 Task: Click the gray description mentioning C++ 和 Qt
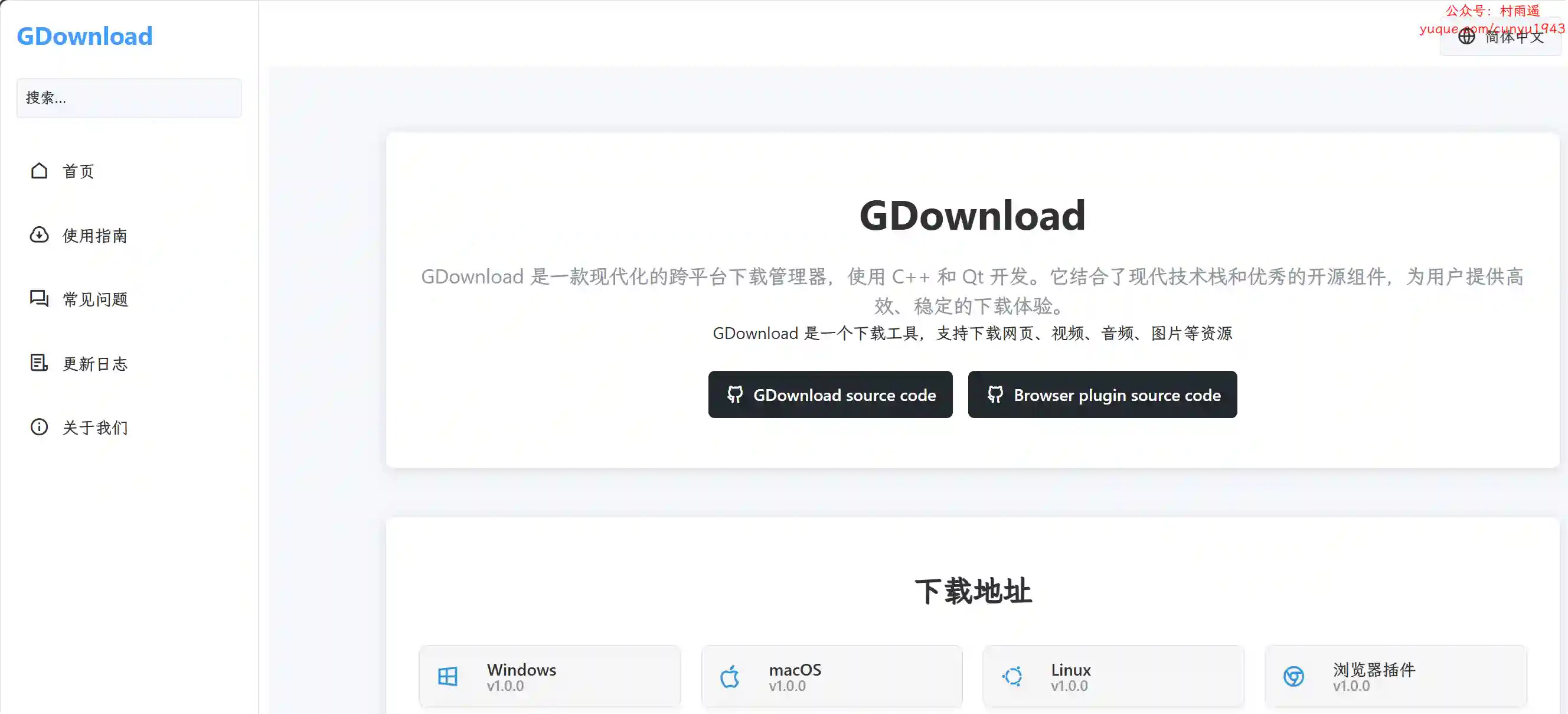(972, 291)
